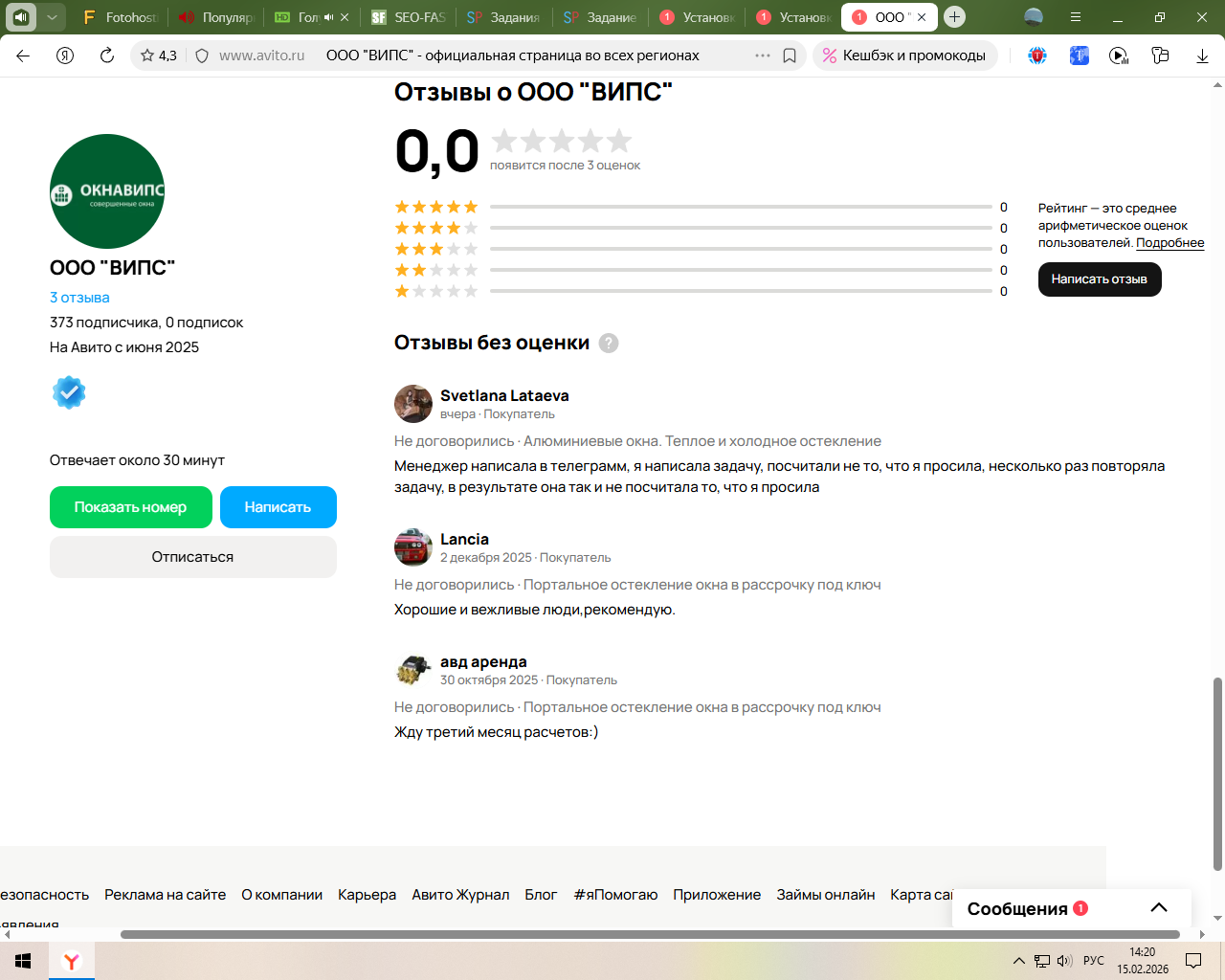Click the horizontal page scrollbar thumb
The image size is (1225, 980).
pyautogui.click(x=651, y=934)
